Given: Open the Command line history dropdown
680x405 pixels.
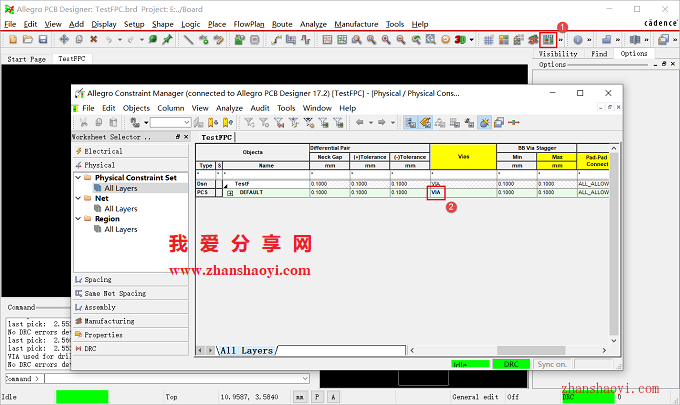Looking at the screenshot, I should coord(305,379).
